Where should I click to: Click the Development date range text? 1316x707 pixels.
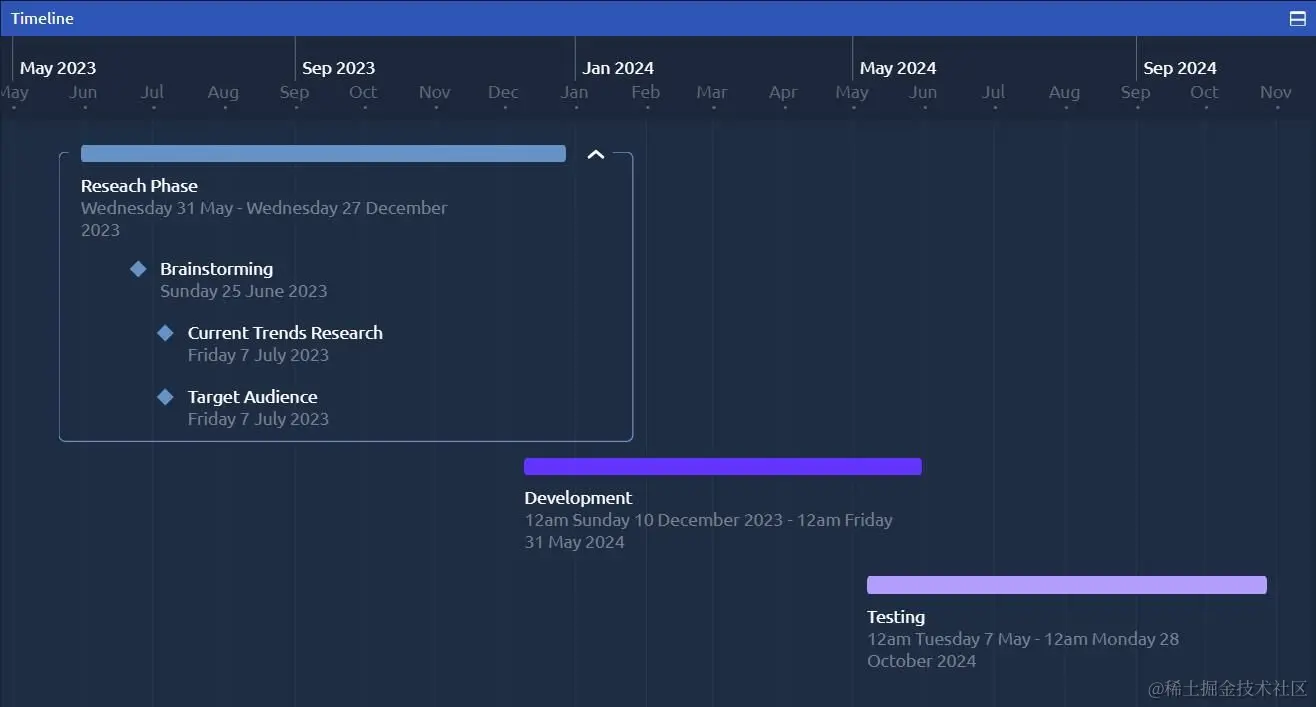click(709, 531)
